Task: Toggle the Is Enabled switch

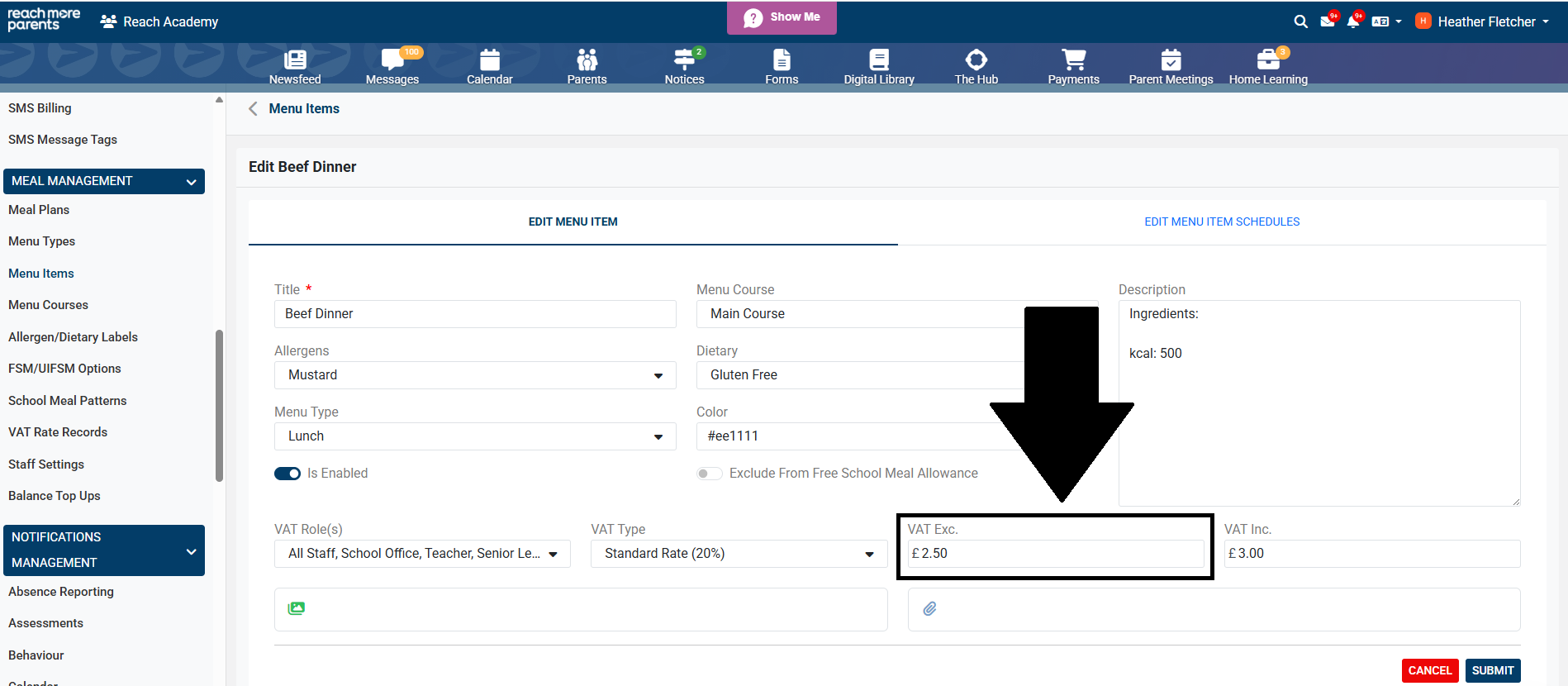Action: coord(287,474)
